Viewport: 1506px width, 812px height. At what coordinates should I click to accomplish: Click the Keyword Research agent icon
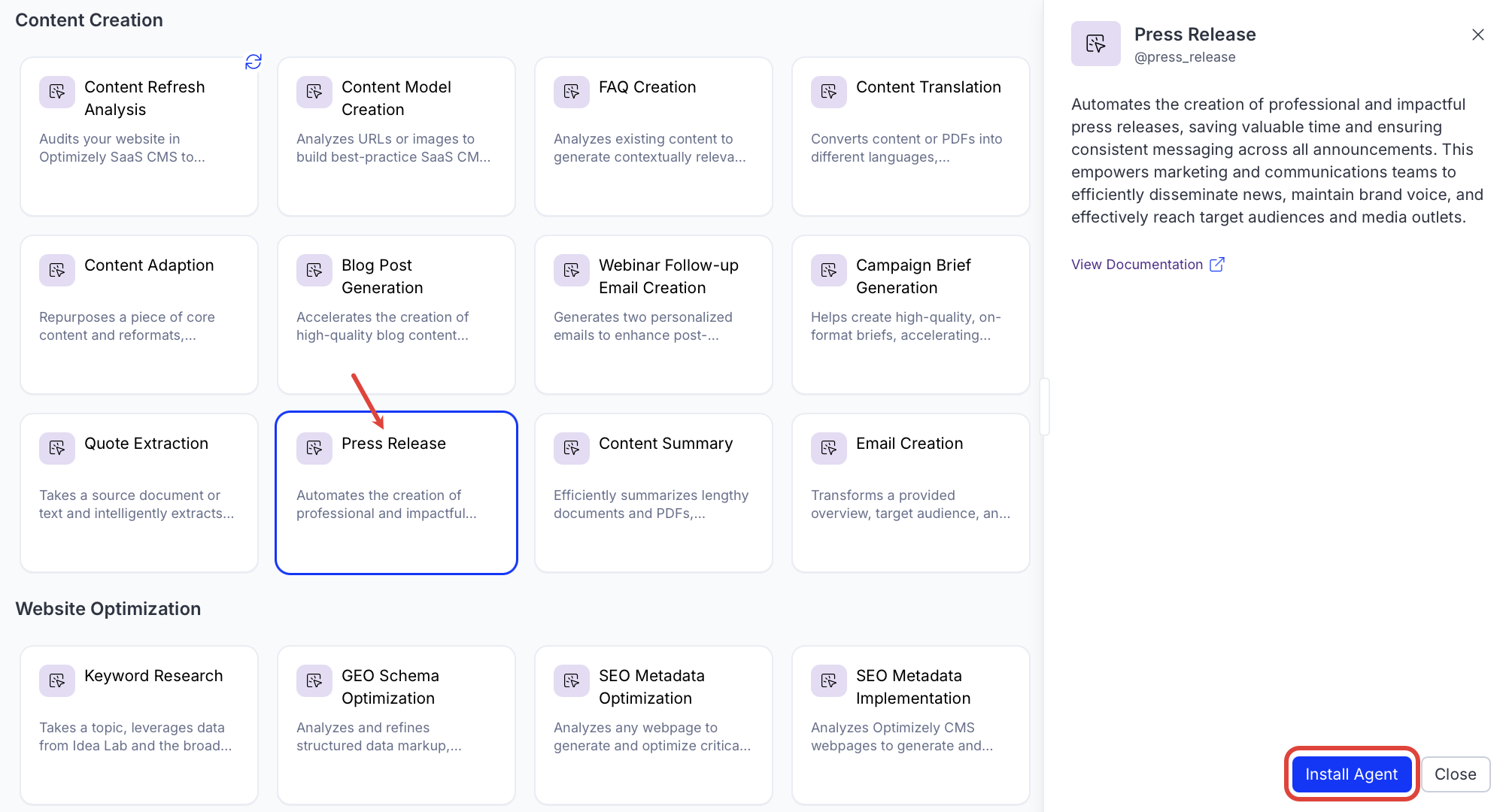(x=57, y=680)
